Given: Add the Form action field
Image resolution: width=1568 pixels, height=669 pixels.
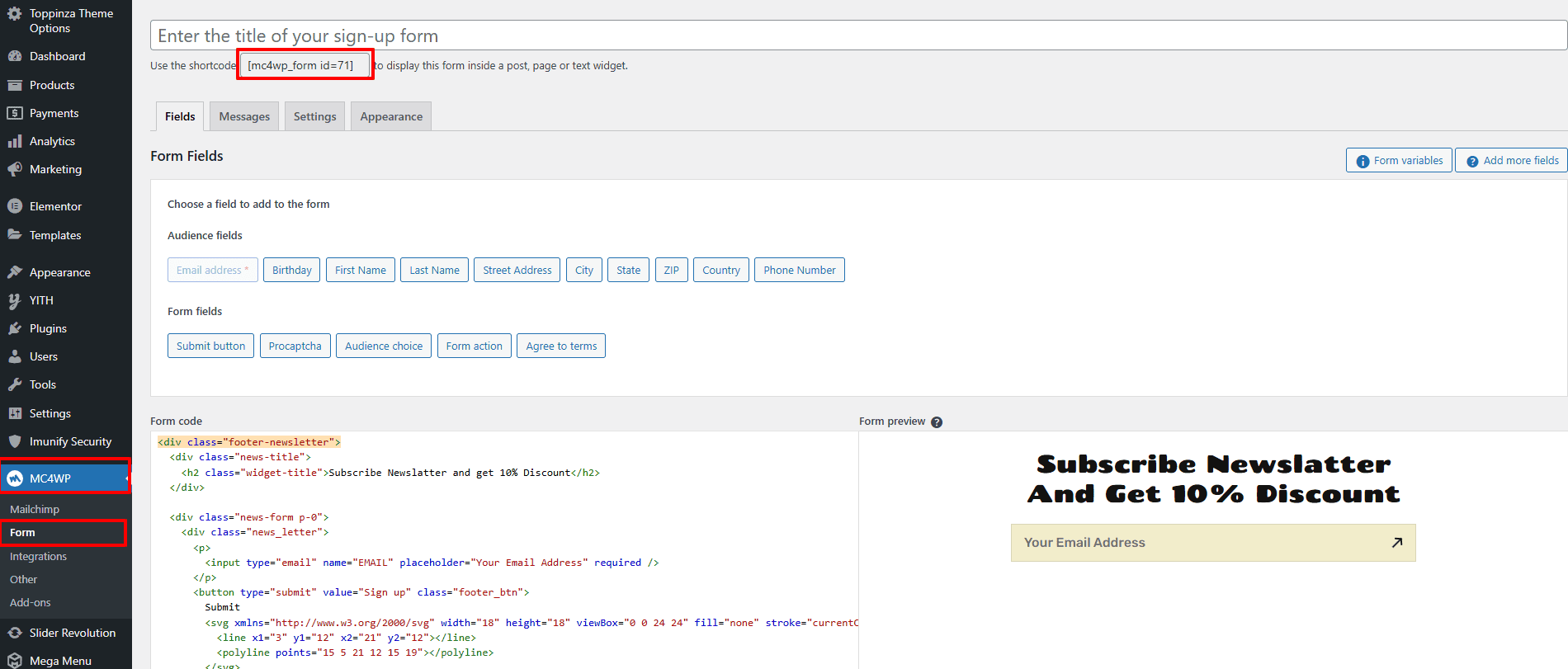Looking at the screenshot, I should (475, 346).
